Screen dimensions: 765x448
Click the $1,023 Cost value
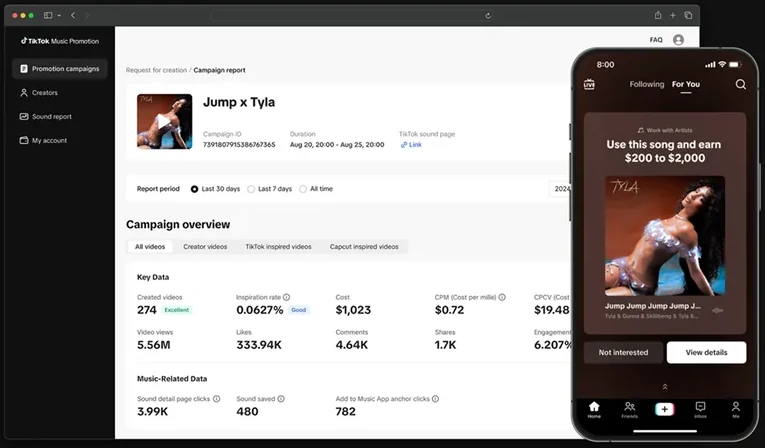[x=353, y=310]
